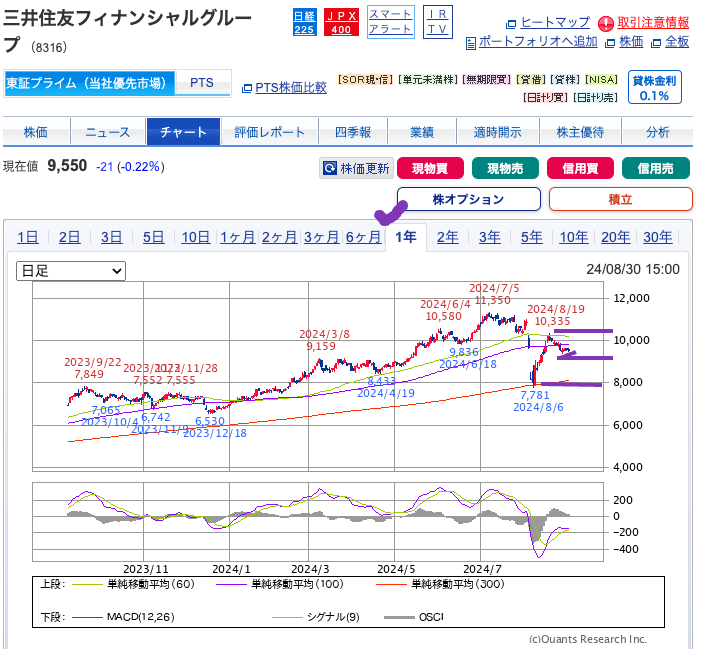Open the 四季報 tab
This screenshot has height=649, width=701.
pos(353,132)
